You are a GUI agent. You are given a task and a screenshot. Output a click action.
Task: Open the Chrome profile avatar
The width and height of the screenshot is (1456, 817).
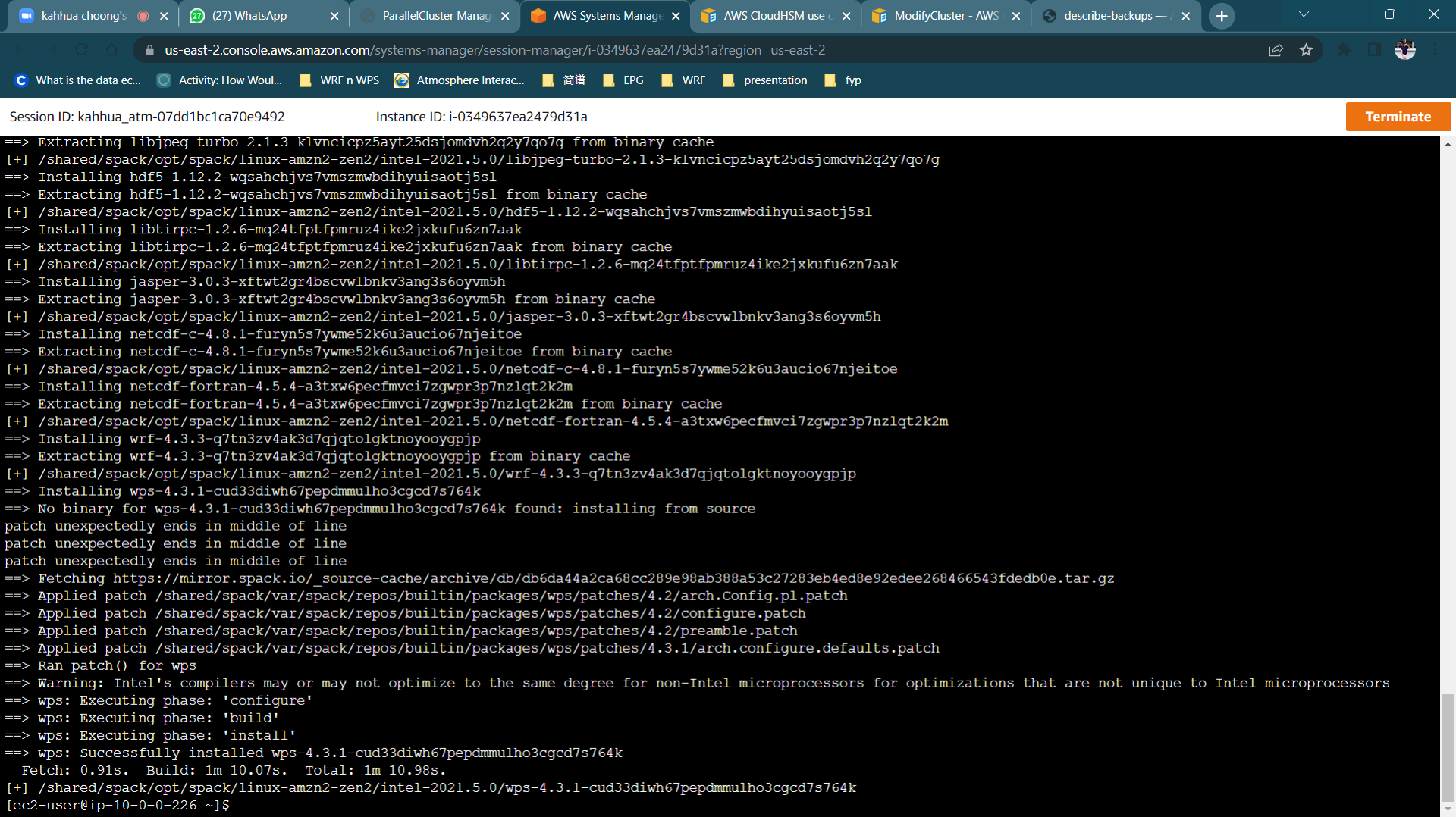(1404, 50)
